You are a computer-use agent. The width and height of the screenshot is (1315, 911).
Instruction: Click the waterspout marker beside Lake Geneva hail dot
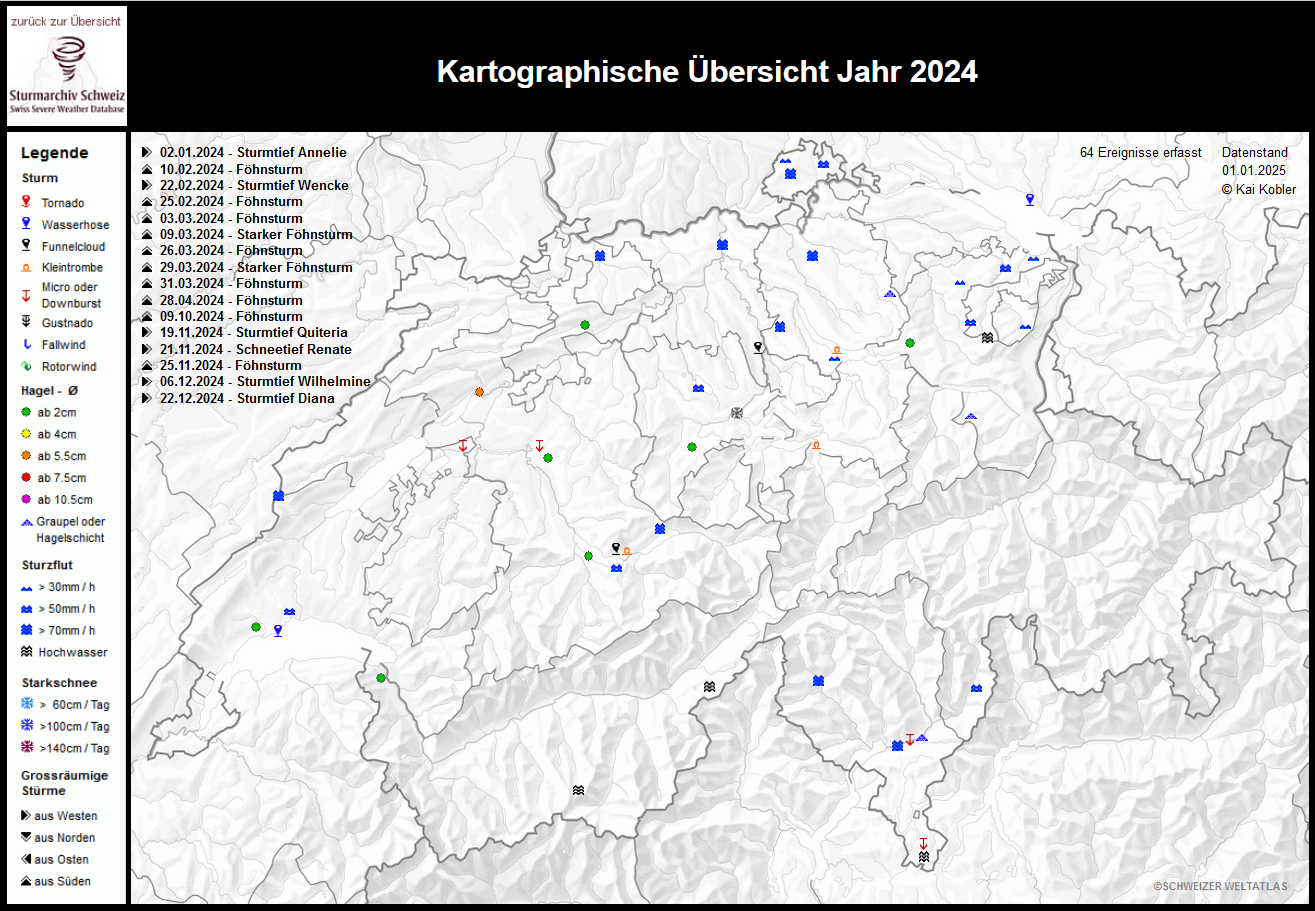click(278, 630)
